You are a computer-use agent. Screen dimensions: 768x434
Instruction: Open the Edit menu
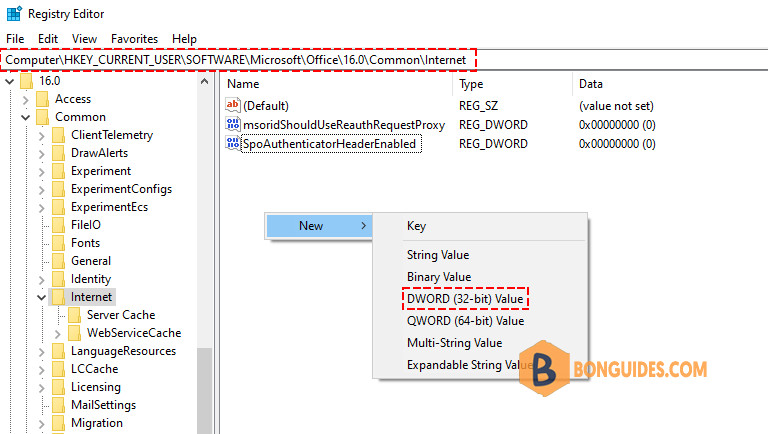48,39
